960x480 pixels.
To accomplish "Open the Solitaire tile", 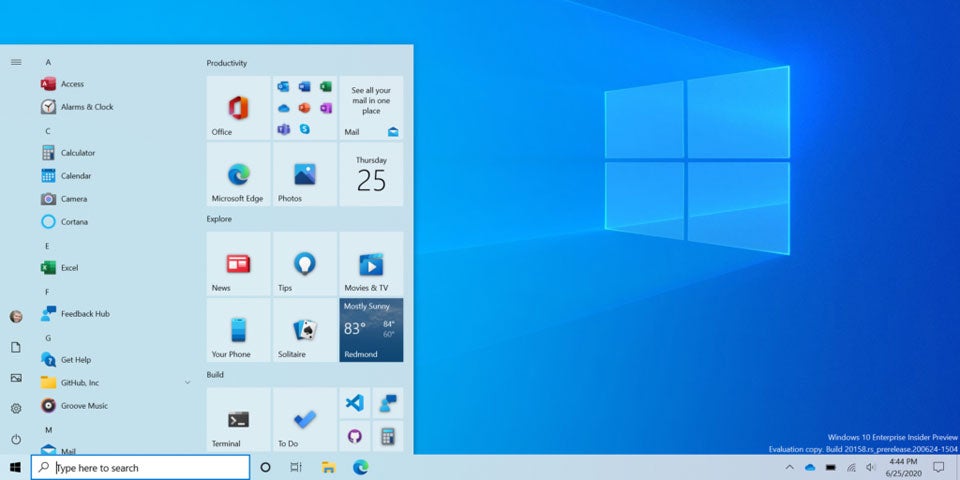I will pyautogui.click(x=304, y=330).
